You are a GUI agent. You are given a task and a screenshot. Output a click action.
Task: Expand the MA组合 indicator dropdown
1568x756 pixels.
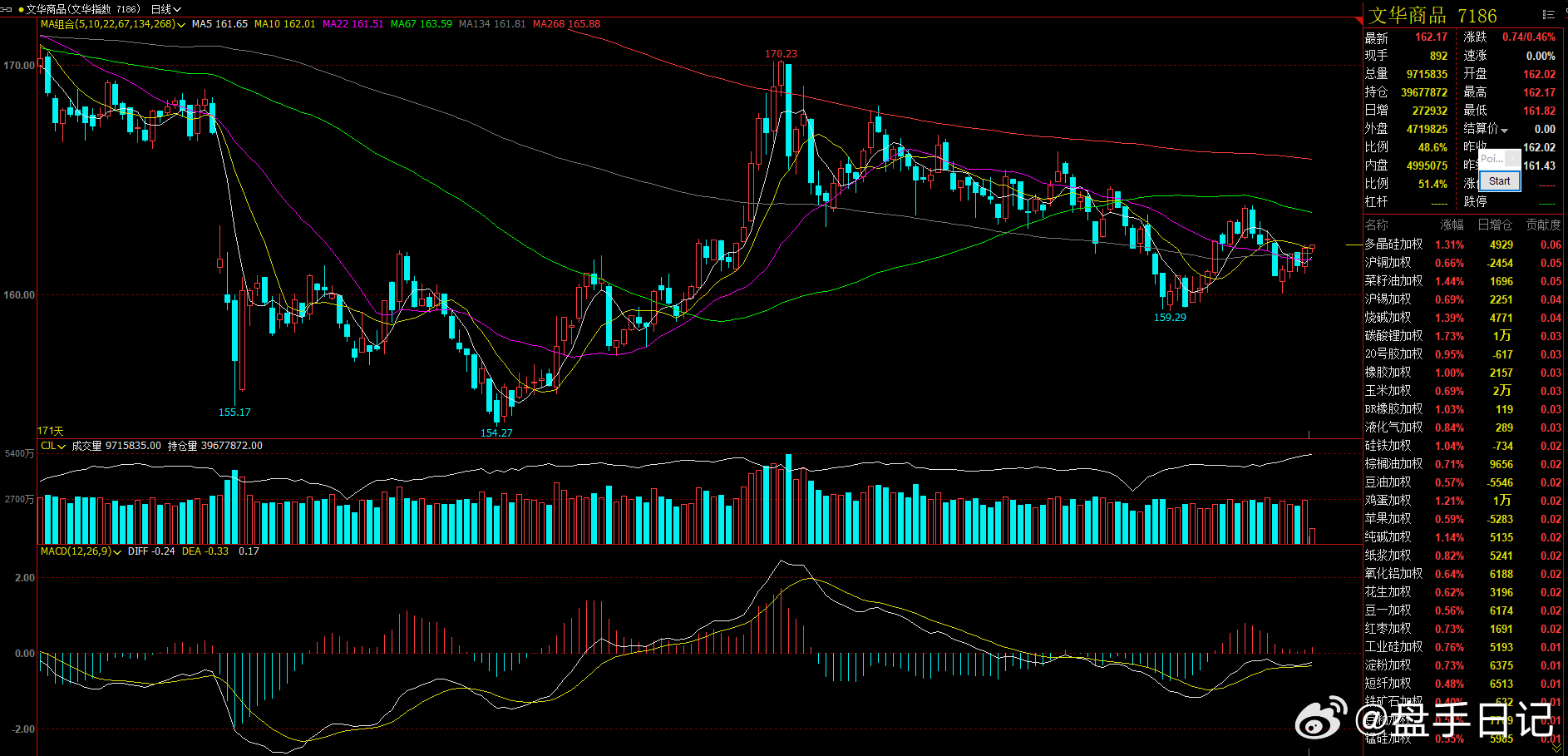point(112,24)
